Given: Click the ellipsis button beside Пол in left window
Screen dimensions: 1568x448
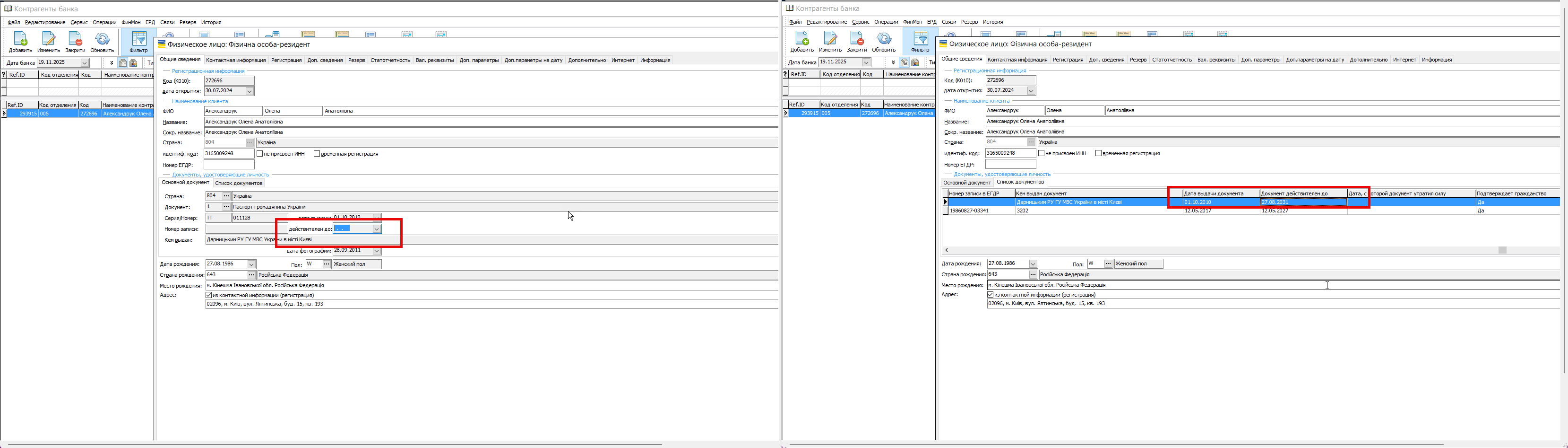Looking at the screenshot, I should tap(327, 264).
